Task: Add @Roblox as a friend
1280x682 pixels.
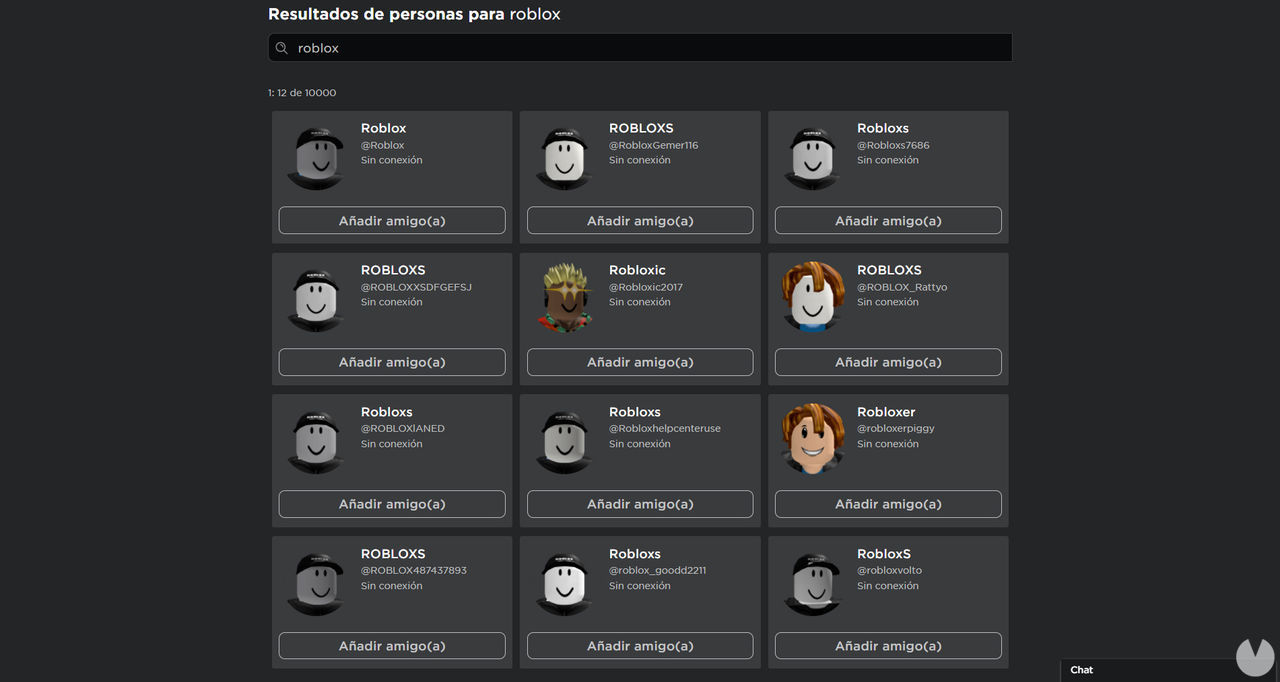Action: click(x=392, y=220)
